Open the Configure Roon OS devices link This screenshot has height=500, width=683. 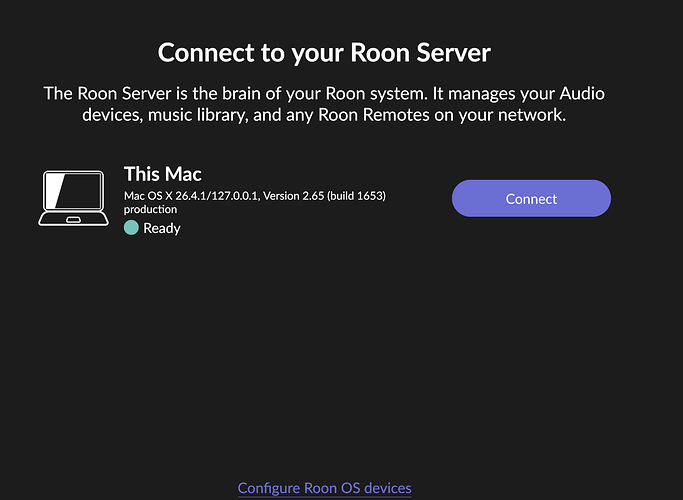[x=325, y=488]
